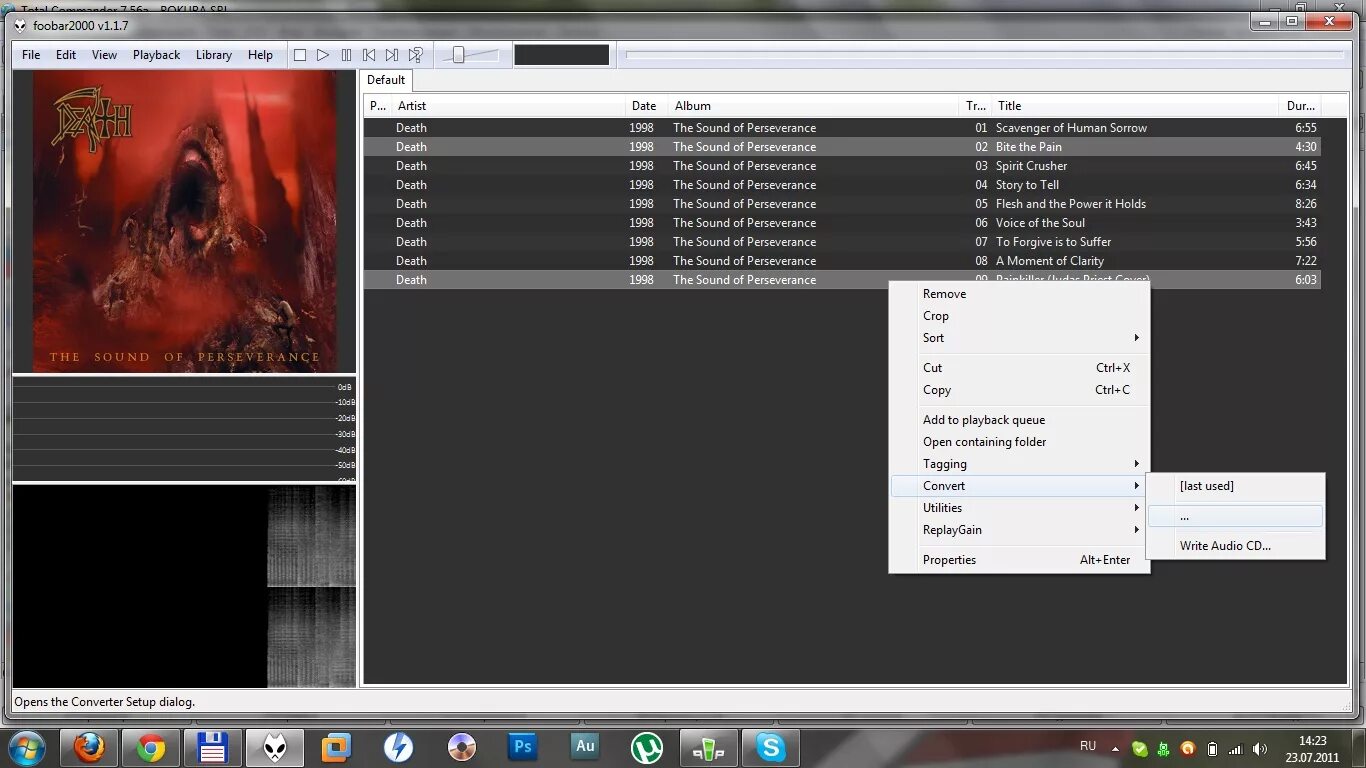
Task: Select the 'Voice of the Soul' track
Action: pos(842,223)
